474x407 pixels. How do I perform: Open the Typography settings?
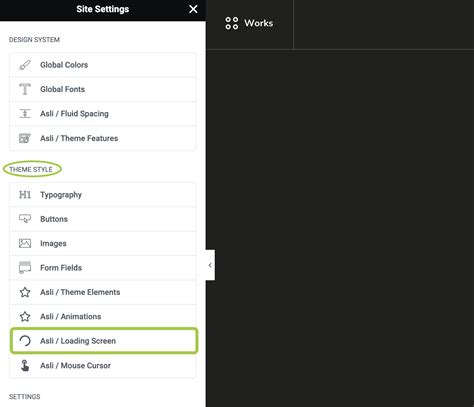[x=103, y=195]
